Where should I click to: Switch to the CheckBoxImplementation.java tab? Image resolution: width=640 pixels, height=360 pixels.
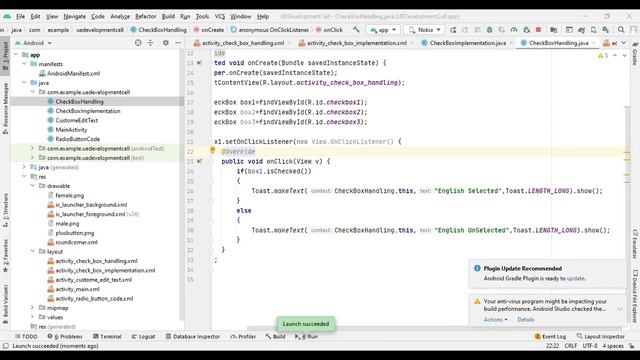click(468, 43)
